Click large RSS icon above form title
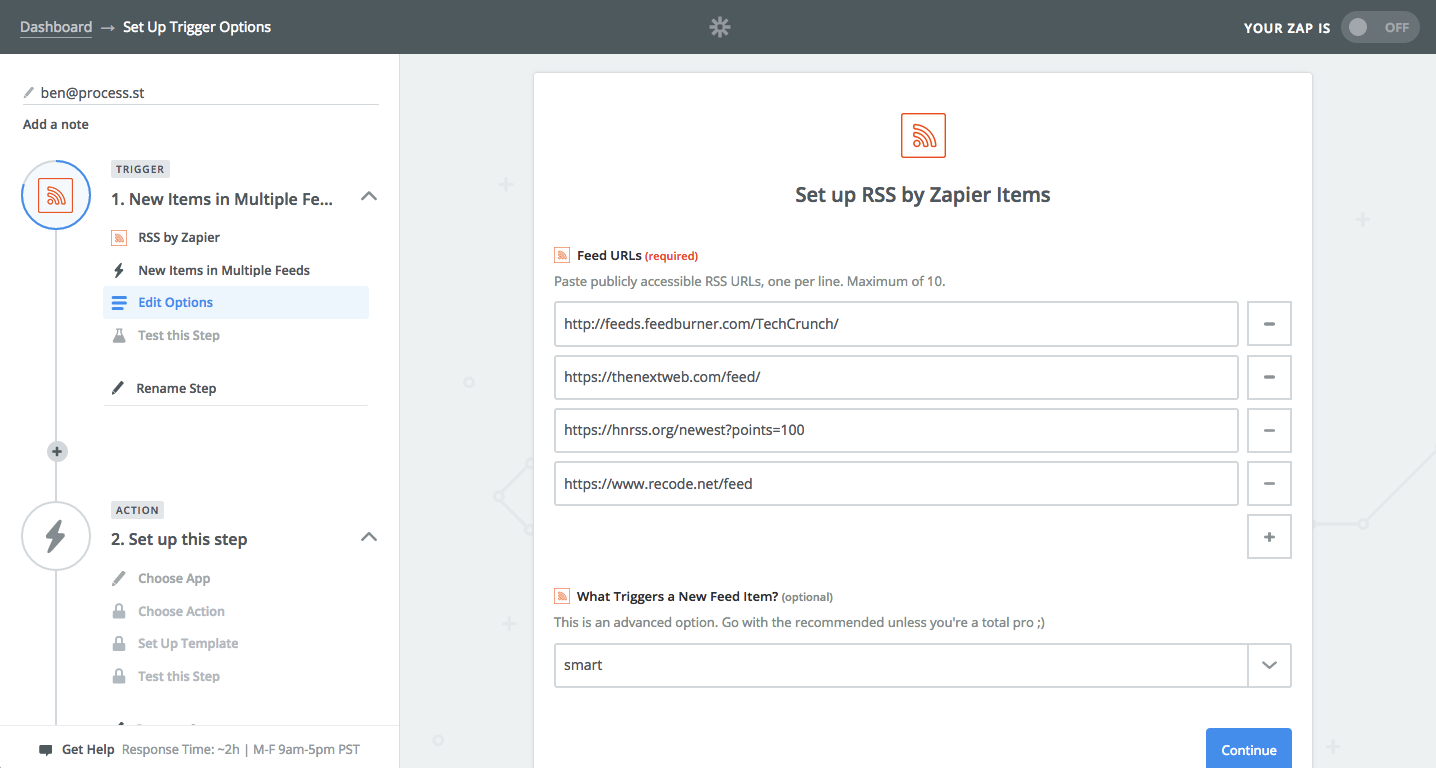1436x768 pixels. pos(923,135)
